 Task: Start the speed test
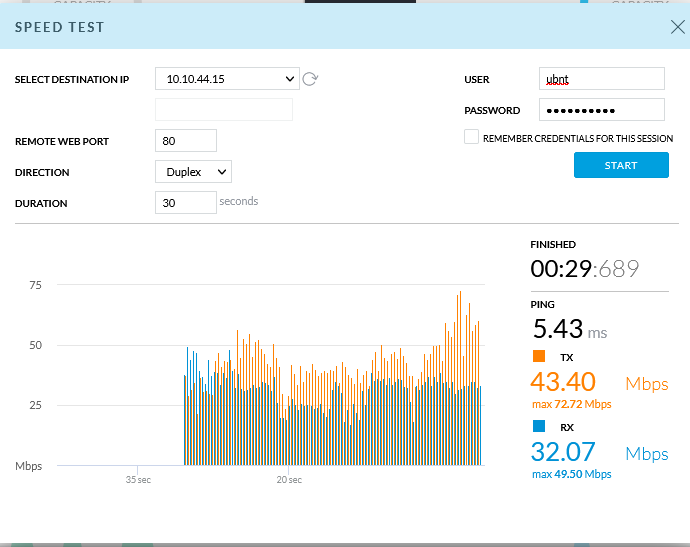click(x=621, y=165)
